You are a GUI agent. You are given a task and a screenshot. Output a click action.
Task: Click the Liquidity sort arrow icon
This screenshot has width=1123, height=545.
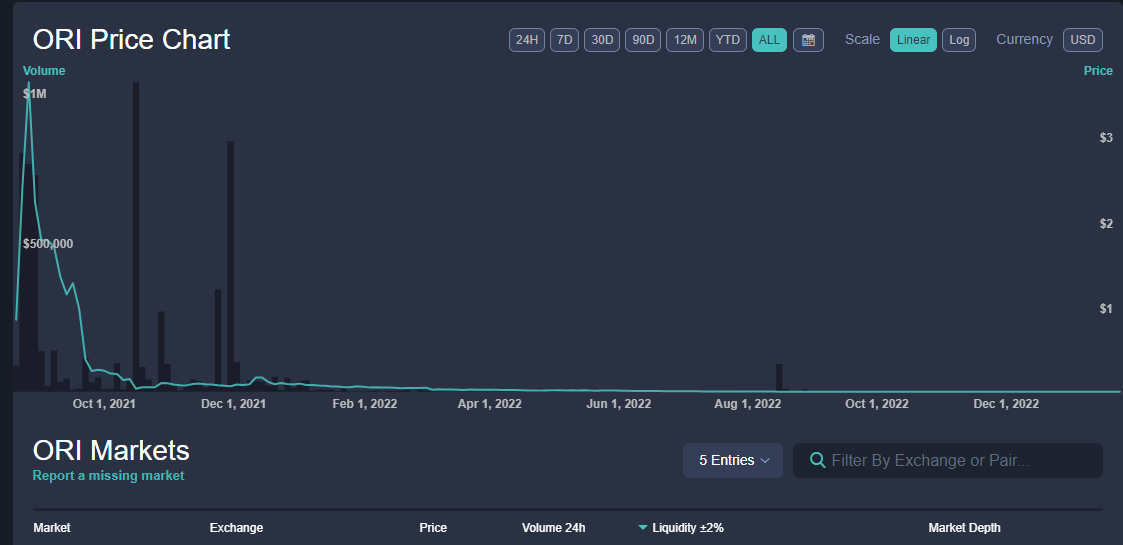(x=642, y=528)
